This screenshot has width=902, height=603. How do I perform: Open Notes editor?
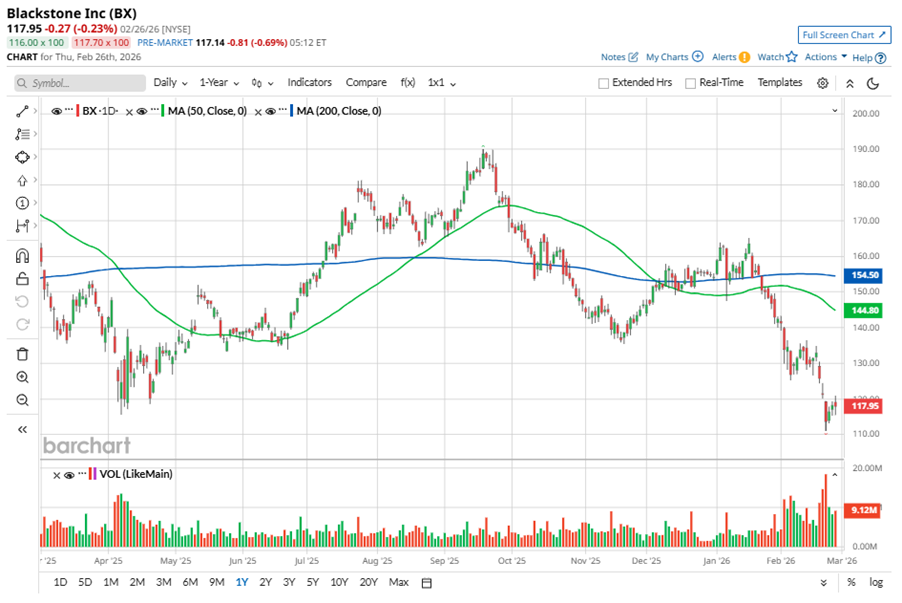coord(619,57)
